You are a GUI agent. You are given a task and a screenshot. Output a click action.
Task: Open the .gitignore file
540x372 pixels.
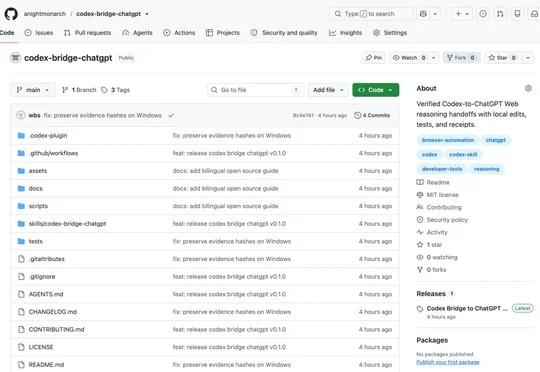tap(42, 277)
